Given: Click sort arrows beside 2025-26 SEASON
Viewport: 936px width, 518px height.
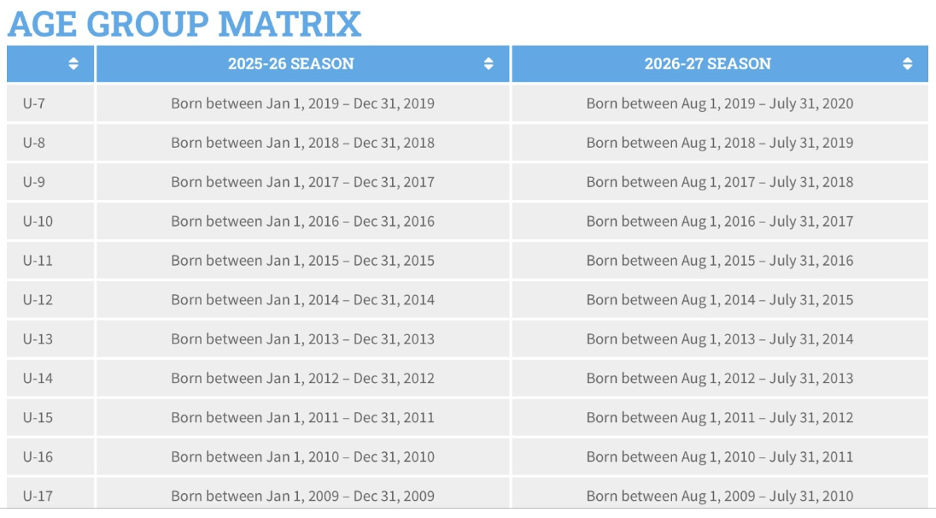Looking at the screenshot, I should pyautogui.click(x=488, y=64).
